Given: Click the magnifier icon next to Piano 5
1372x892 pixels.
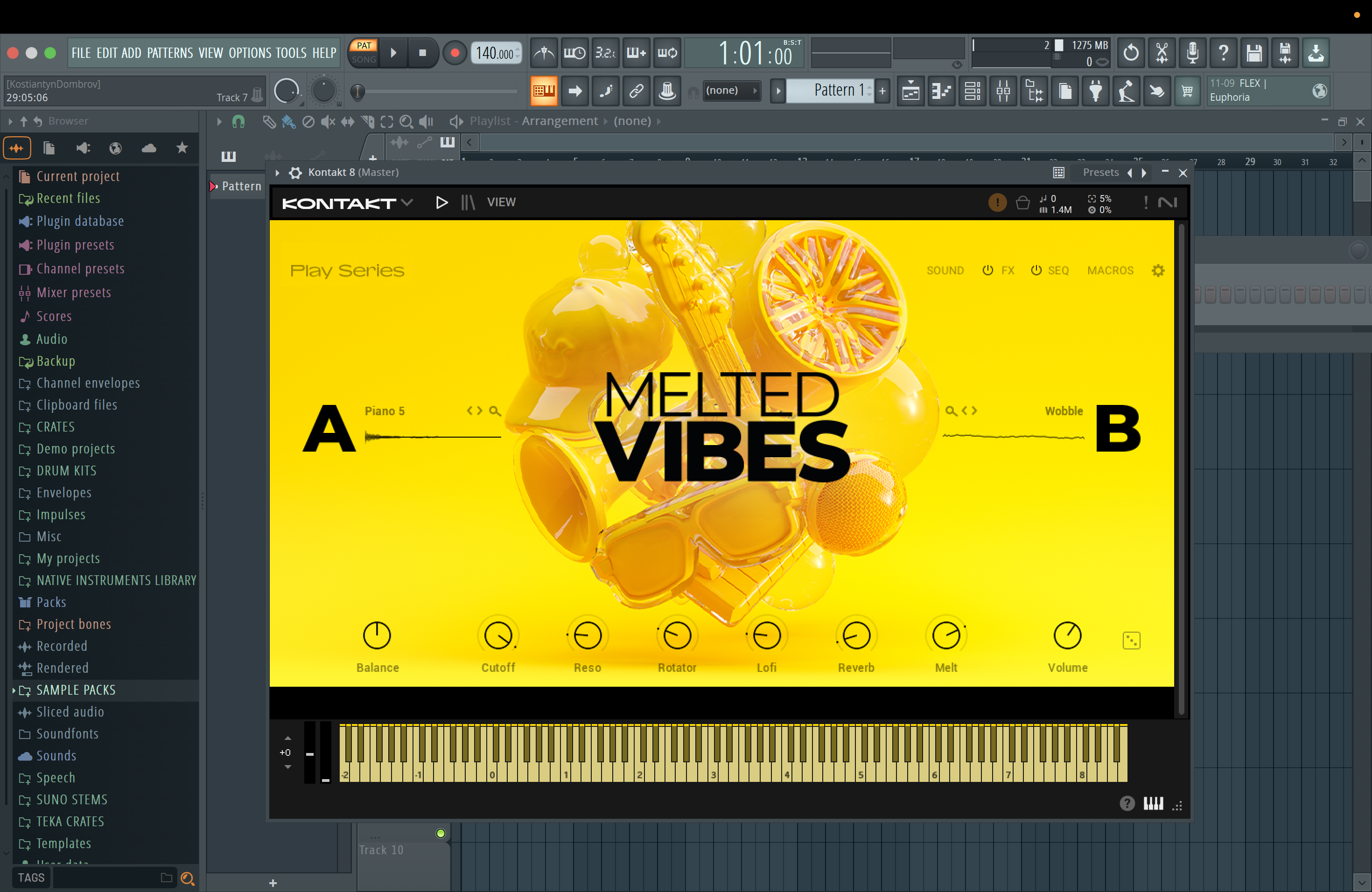Looking at the screenshot, I should tap(495, 411).
